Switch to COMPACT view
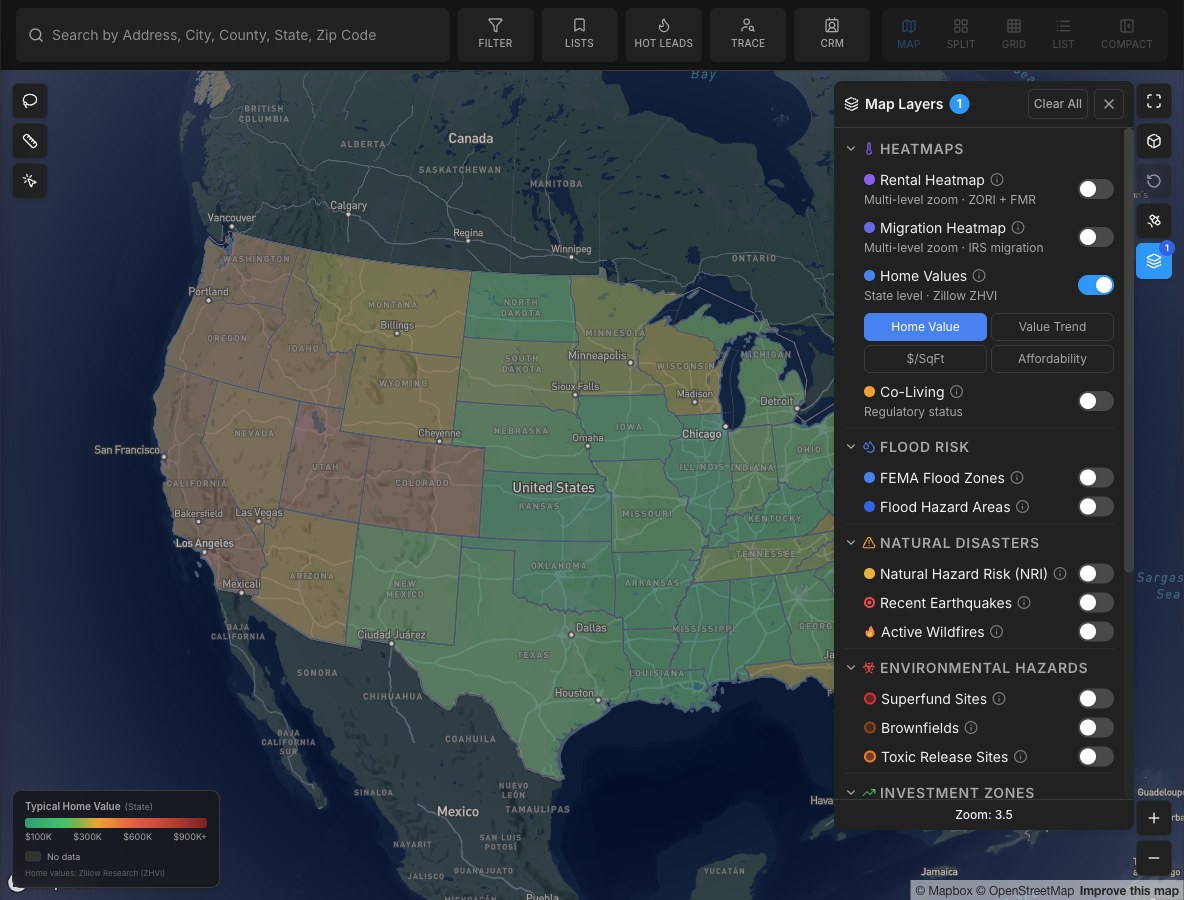 (1126, 35)
